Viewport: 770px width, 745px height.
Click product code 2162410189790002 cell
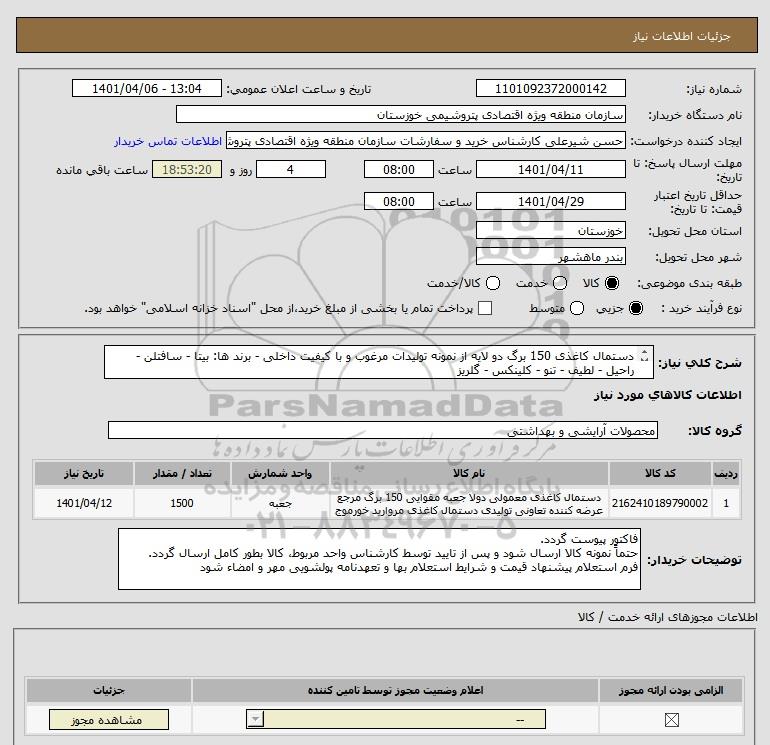(660, 503)
